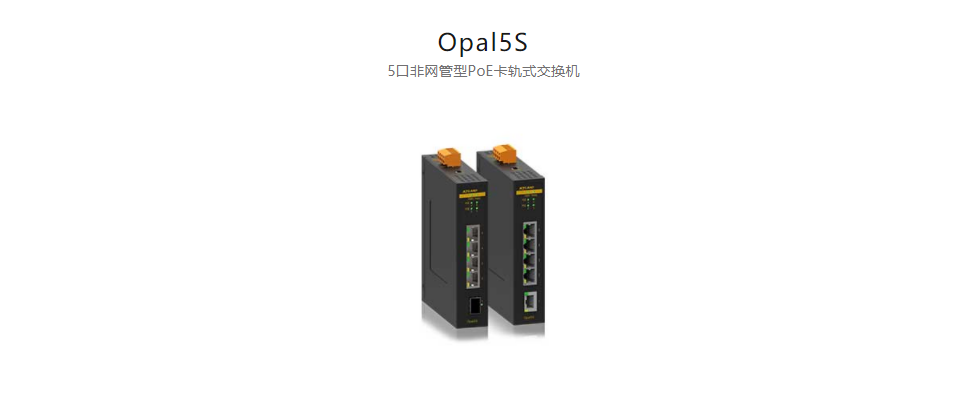Screen dimensions: 965x408
Task: Click the single bottom RJ45 port on right switch
Action: (x=530, y=302)
